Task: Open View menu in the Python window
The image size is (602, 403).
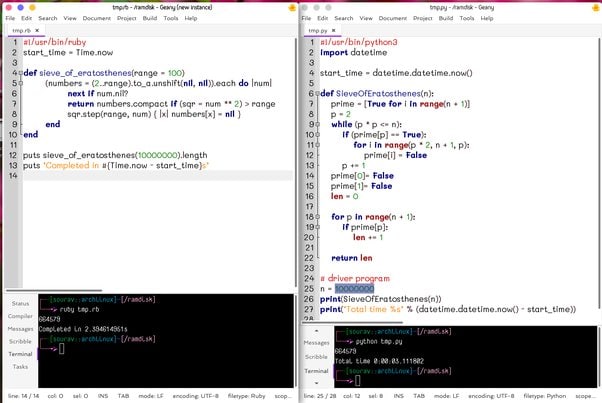Action: pyautogui.click(x=366, y=18)
